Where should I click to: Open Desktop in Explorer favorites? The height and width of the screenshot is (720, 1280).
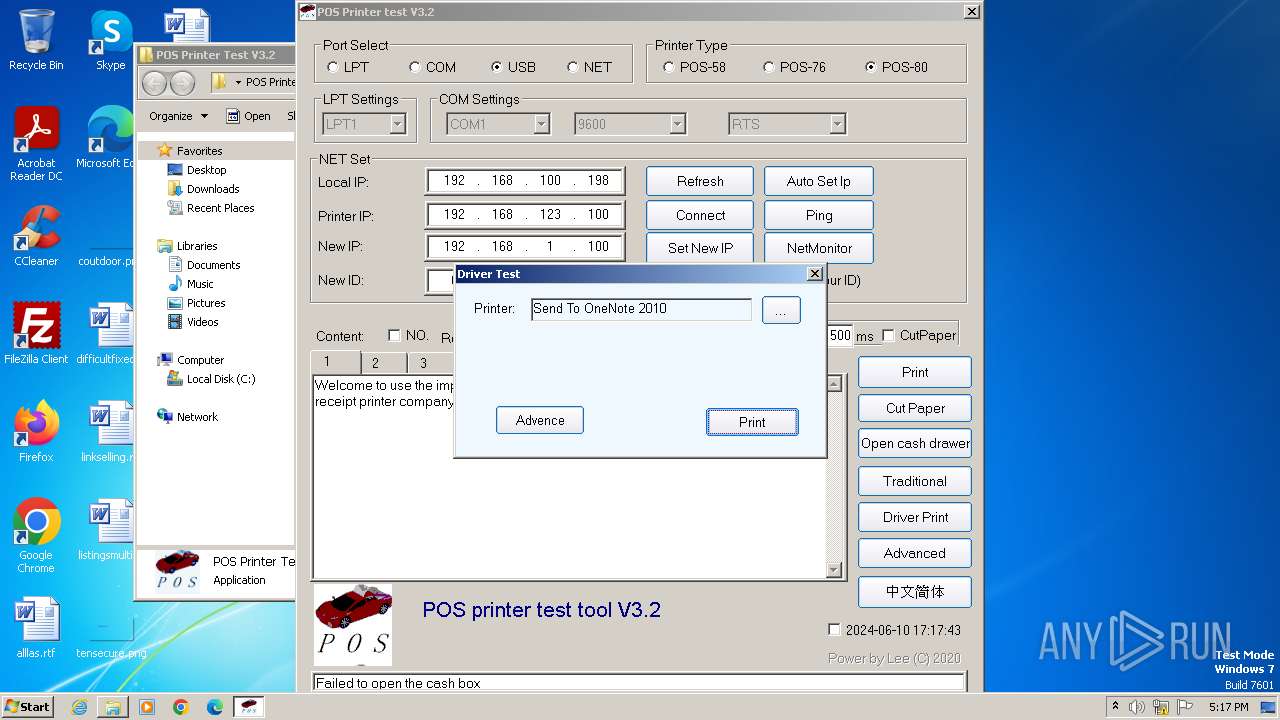[206, 170]
